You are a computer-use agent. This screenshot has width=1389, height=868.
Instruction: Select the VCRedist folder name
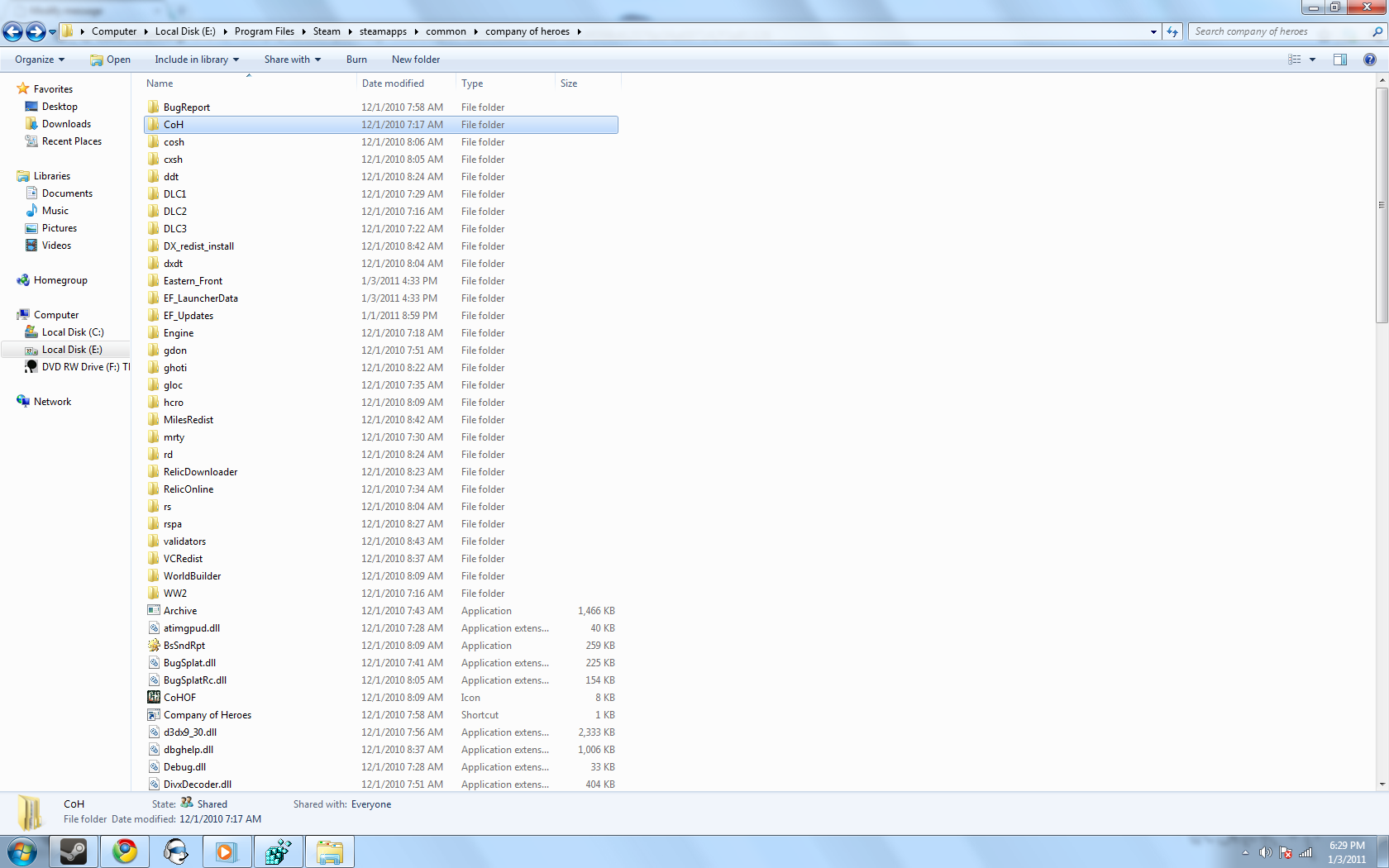click(183, 559)
